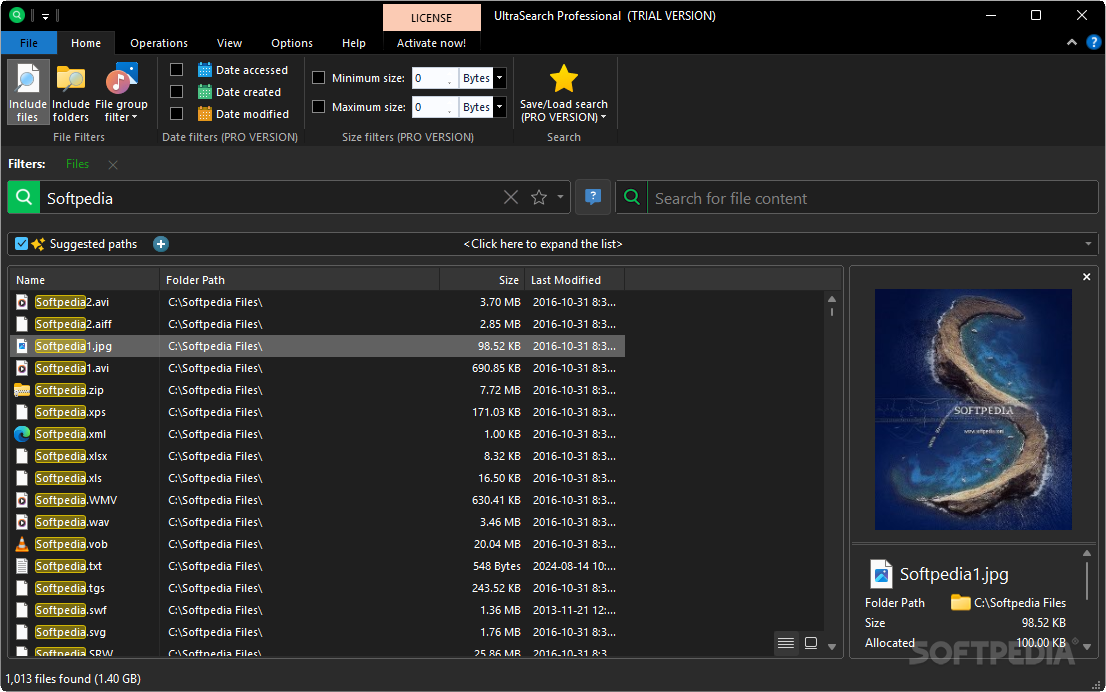Enable the Date created checkbox
The width and height of the screenshot is (1106, 692).
176,92
